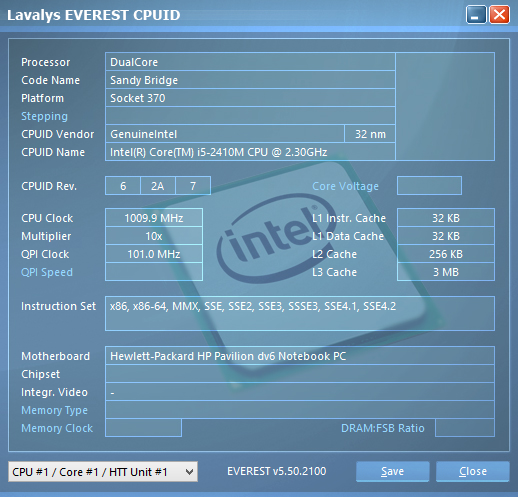Click the Core Voltage label
518x497 pixels.
tap(345, 186)
